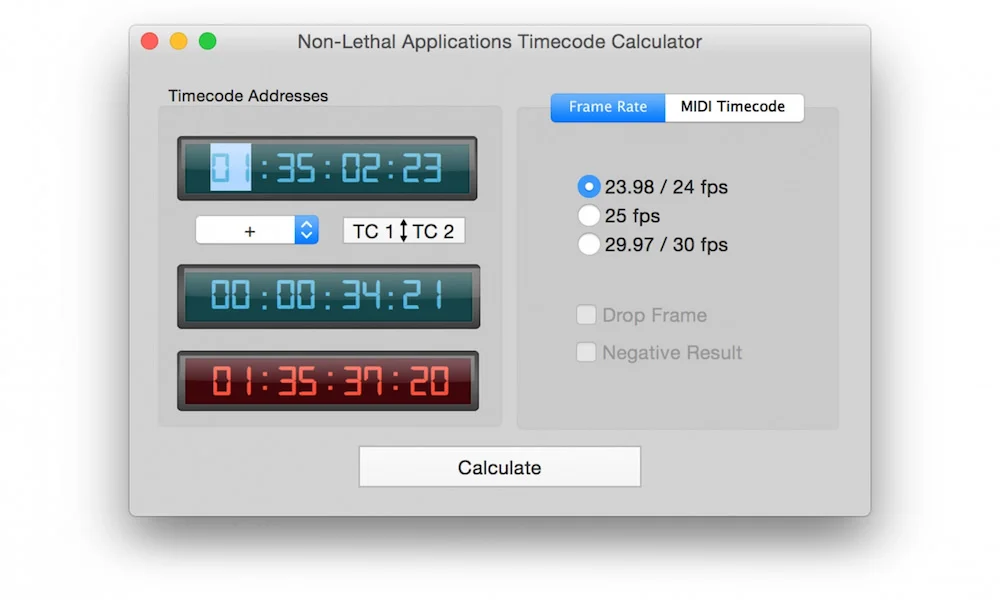The image size is (1000, 600).
Task: Enable the Drop Frame checkbox
Action: pos(586,315)
